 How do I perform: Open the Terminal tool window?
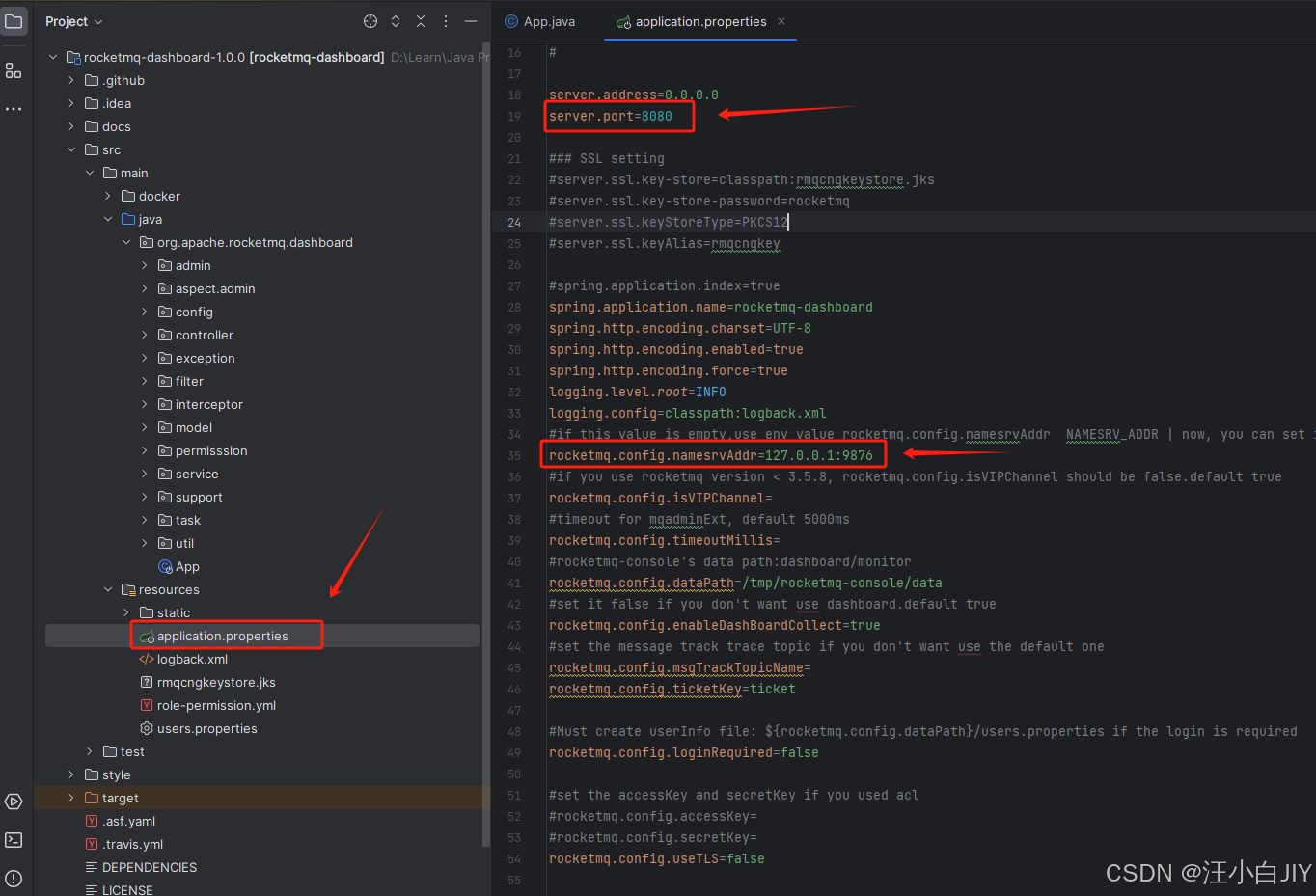pos(13,839)
